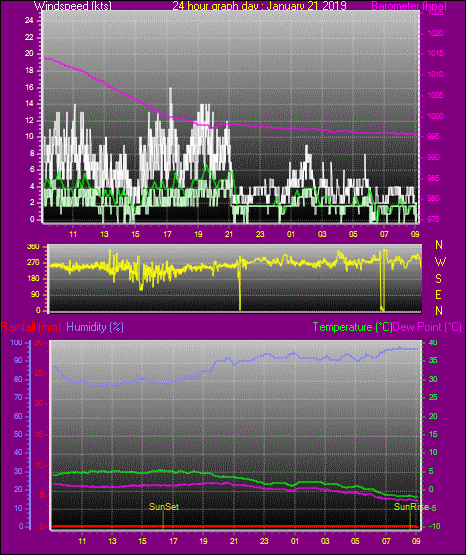This screenshot has height=555, width=466.
Task: Click the 17 hour label under wind graph
Action: click(x=167, y=234)
